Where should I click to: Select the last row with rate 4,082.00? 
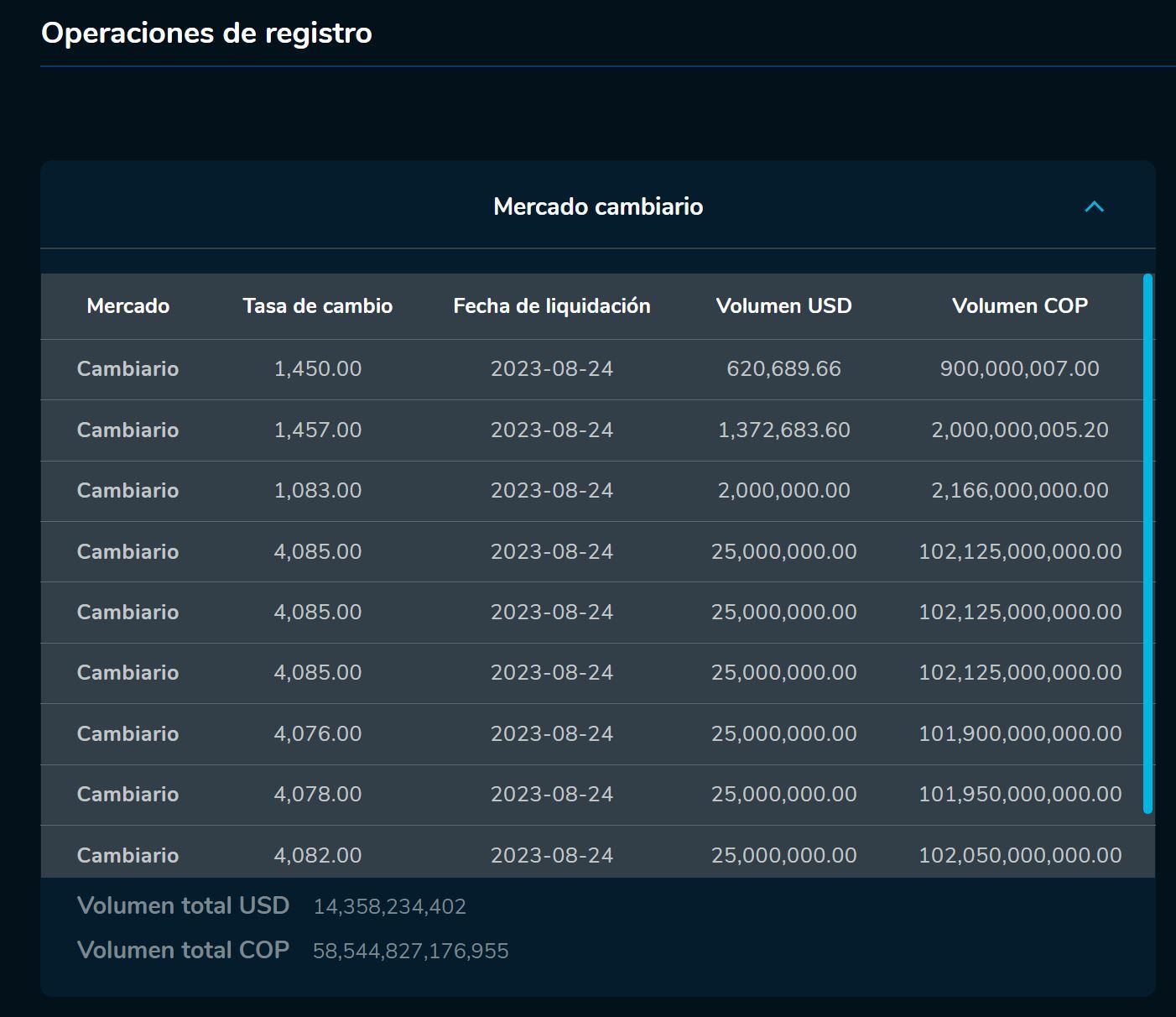tap(587, 855)
